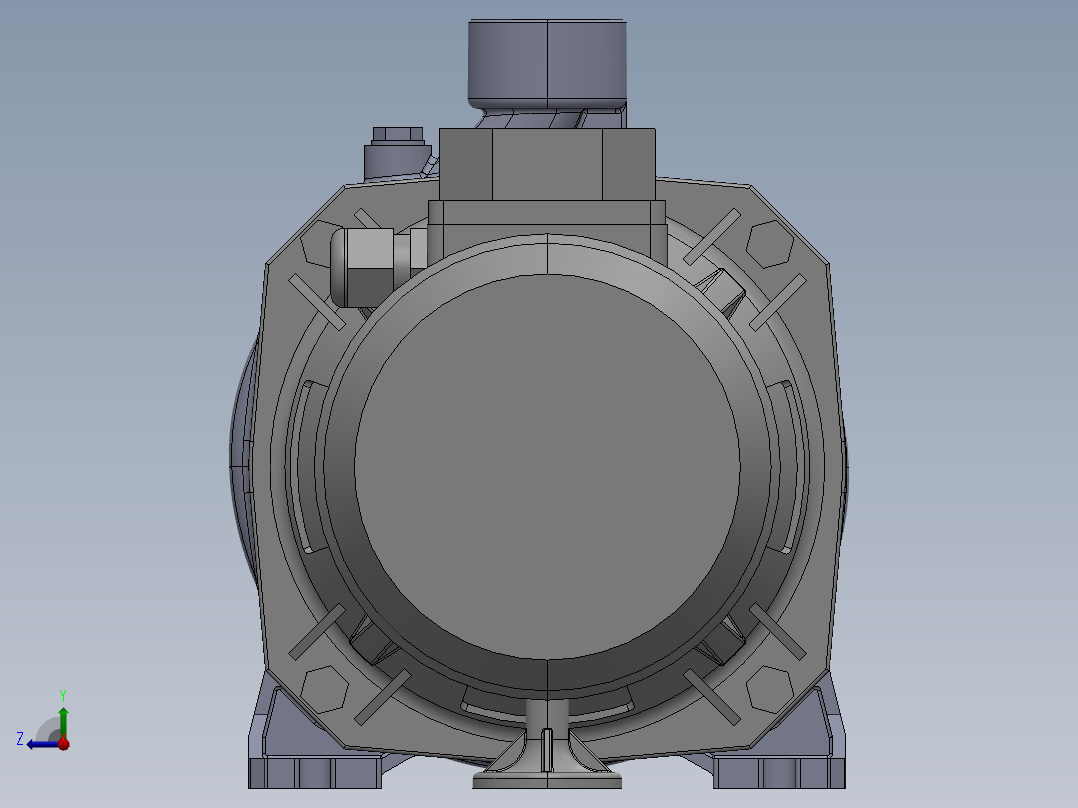
Task: Click the green Y axis of the orientation triad
Action: point(63,722)
